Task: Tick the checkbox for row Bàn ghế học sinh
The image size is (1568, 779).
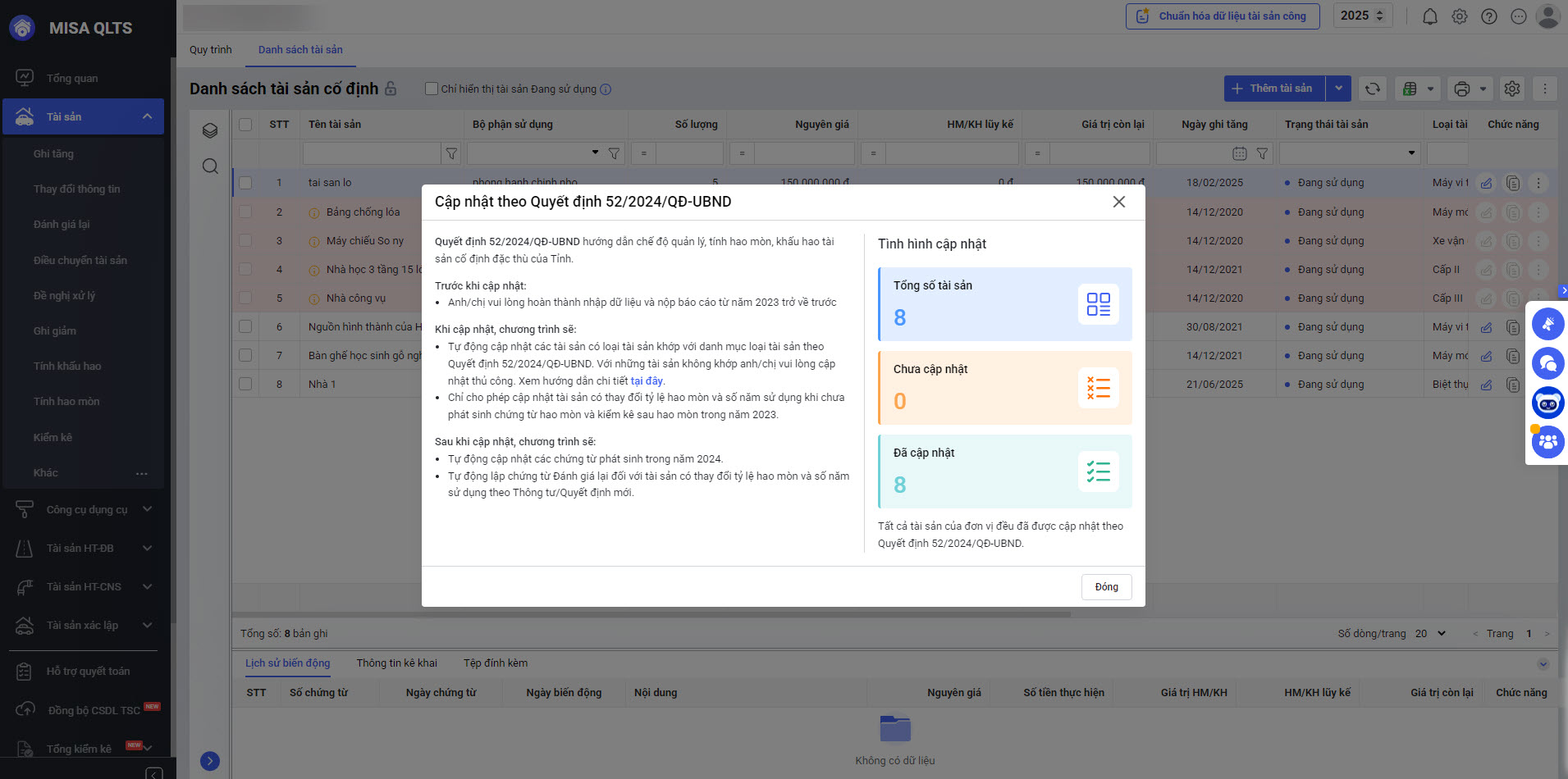Action: point(245,356)
